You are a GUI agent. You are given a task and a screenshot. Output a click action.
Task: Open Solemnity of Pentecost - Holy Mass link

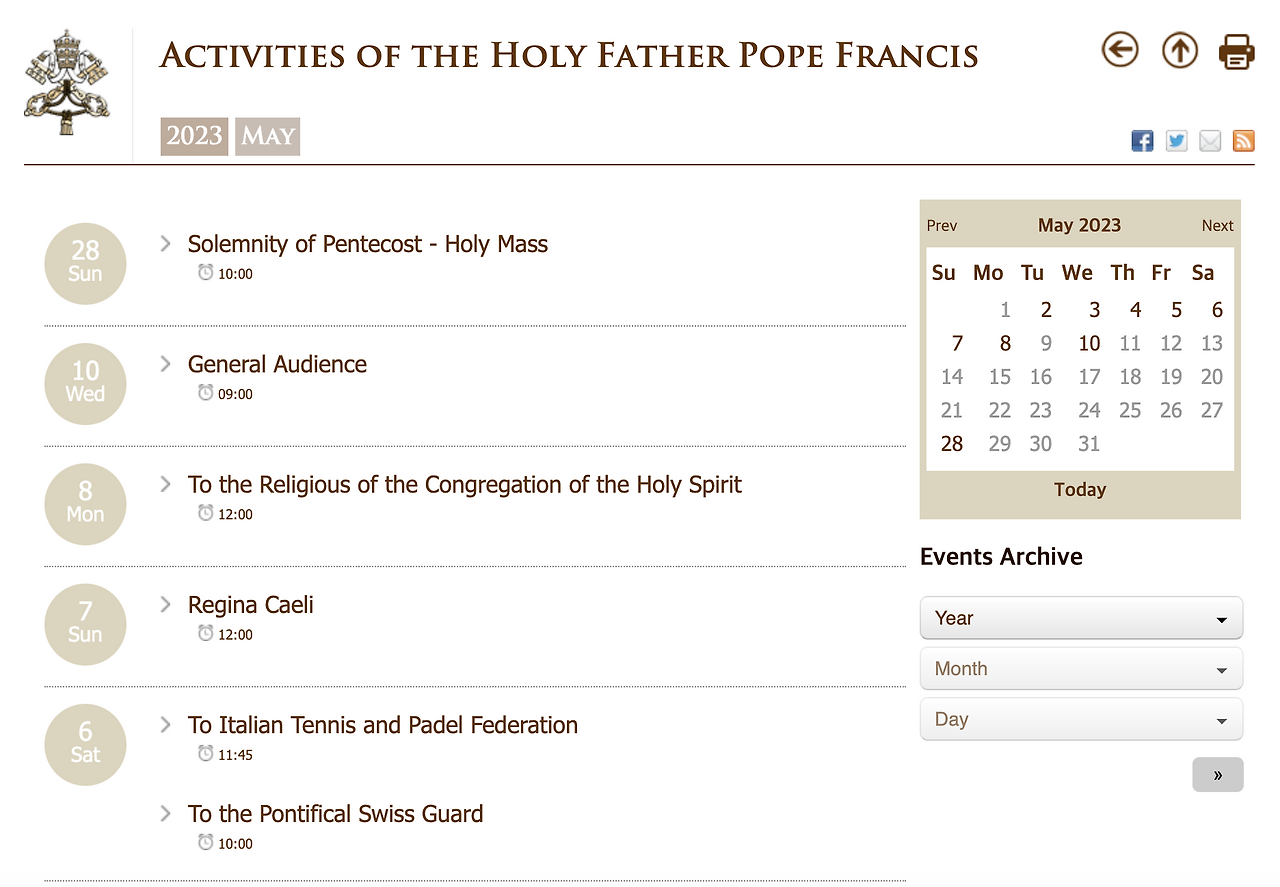367,244
